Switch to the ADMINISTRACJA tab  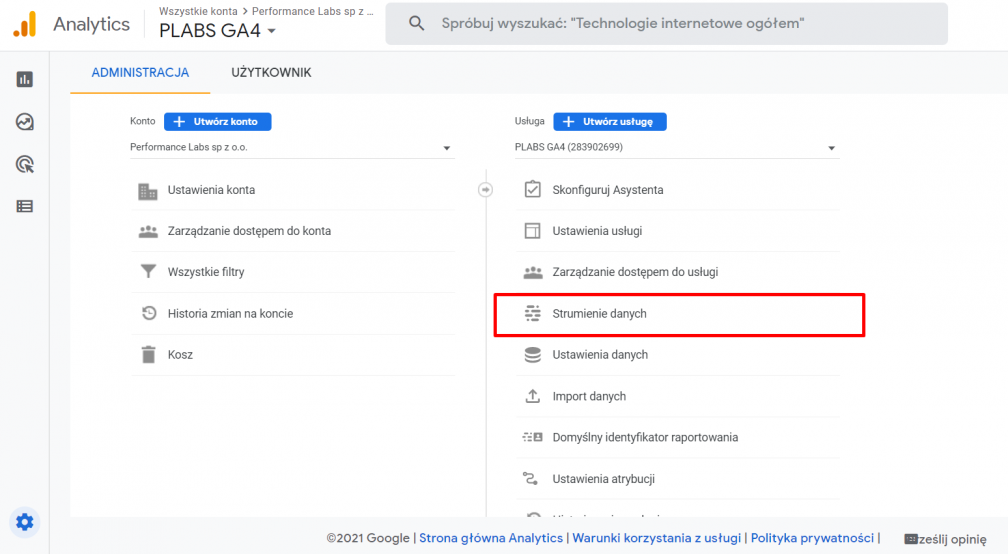[x=140, y=73]
